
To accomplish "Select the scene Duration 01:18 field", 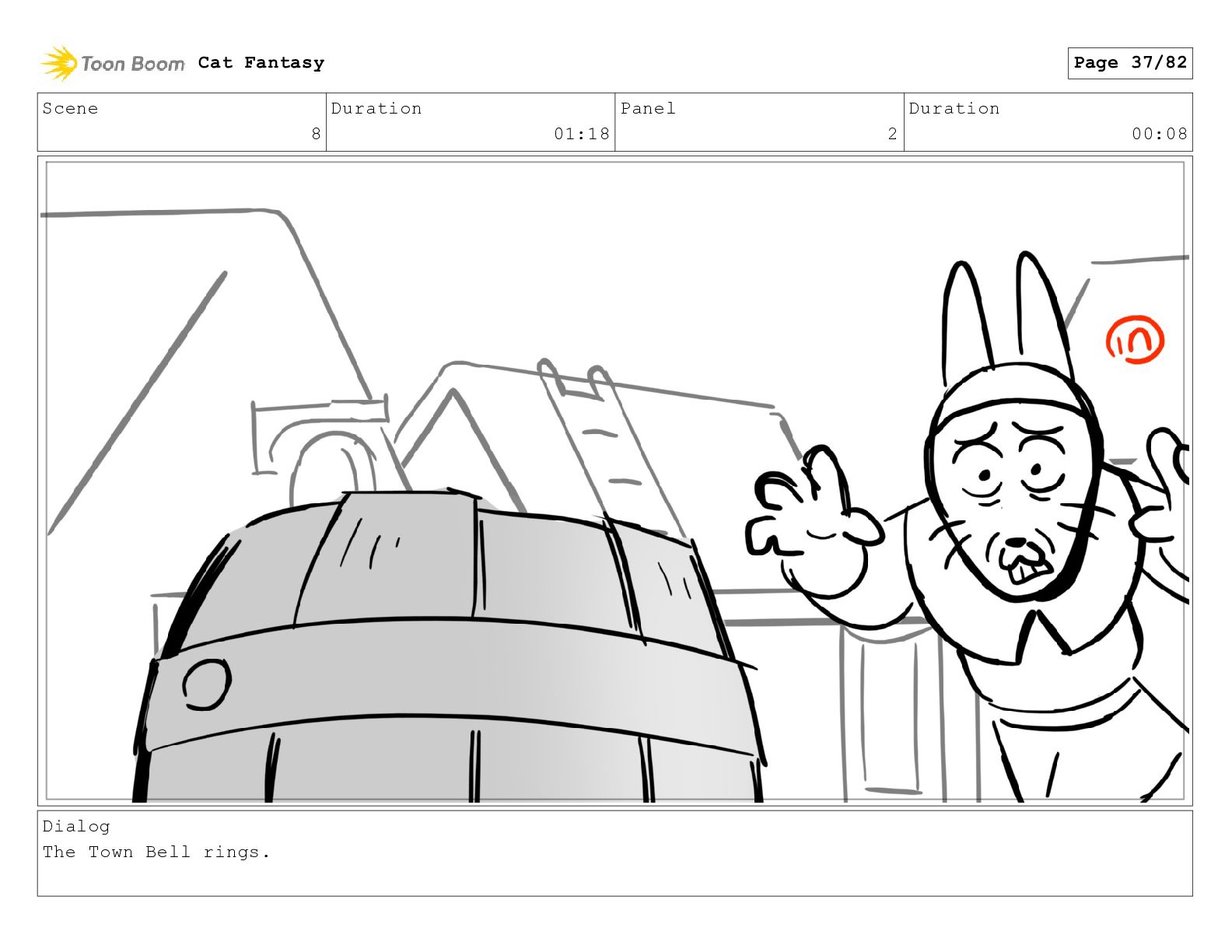I will pos(471,122).
